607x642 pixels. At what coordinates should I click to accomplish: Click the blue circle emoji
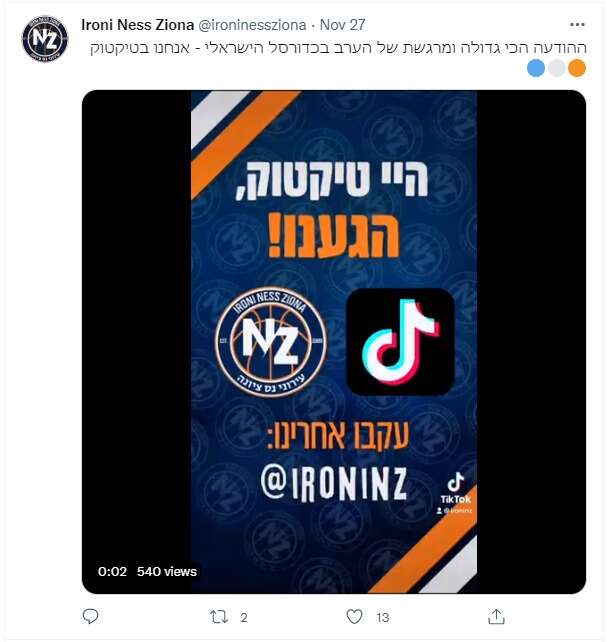(536, 68)
